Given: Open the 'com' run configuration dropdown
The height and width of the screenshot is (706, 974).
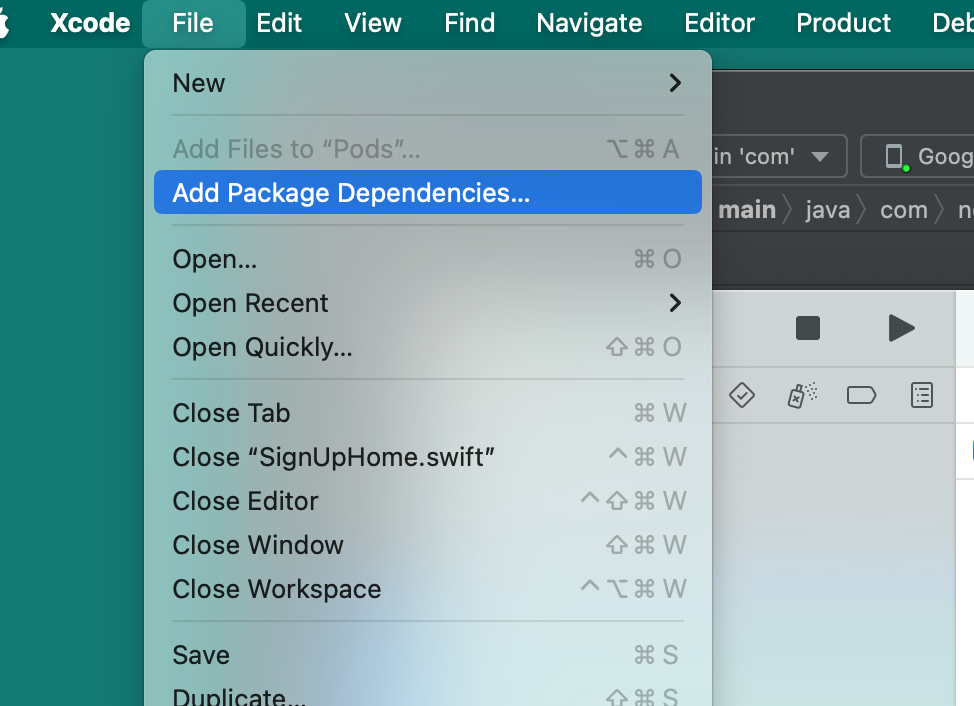Looking at the screenshot, I should click(780, 156).
